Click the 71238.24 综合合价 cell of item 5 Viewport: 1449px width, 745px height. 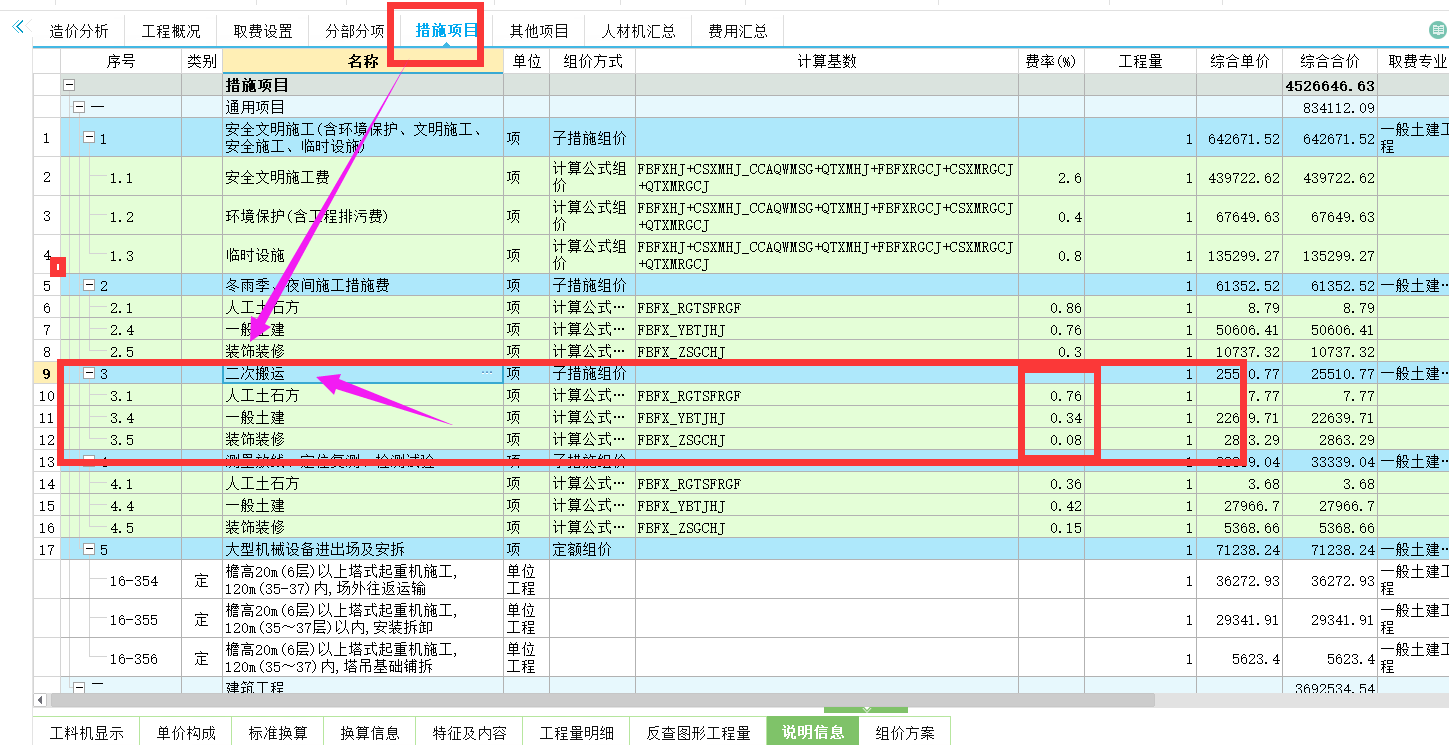pos(1330,549)
